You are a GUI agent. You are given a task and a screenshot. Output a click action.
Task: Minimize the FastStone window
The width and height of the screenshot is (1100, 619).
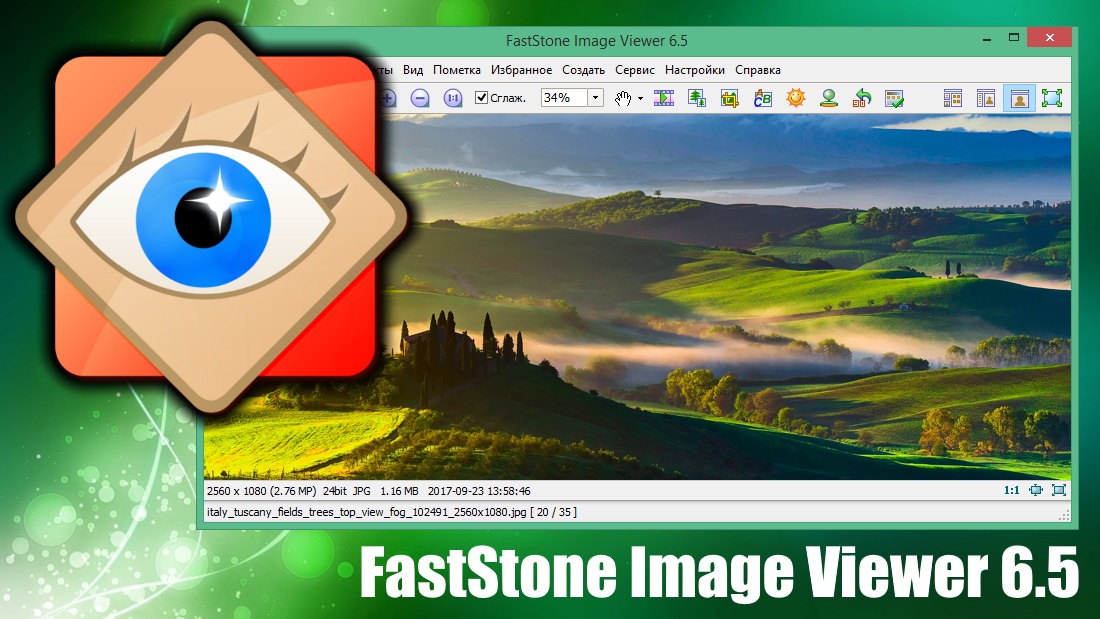pyautogui.click(x=987, y=39)
